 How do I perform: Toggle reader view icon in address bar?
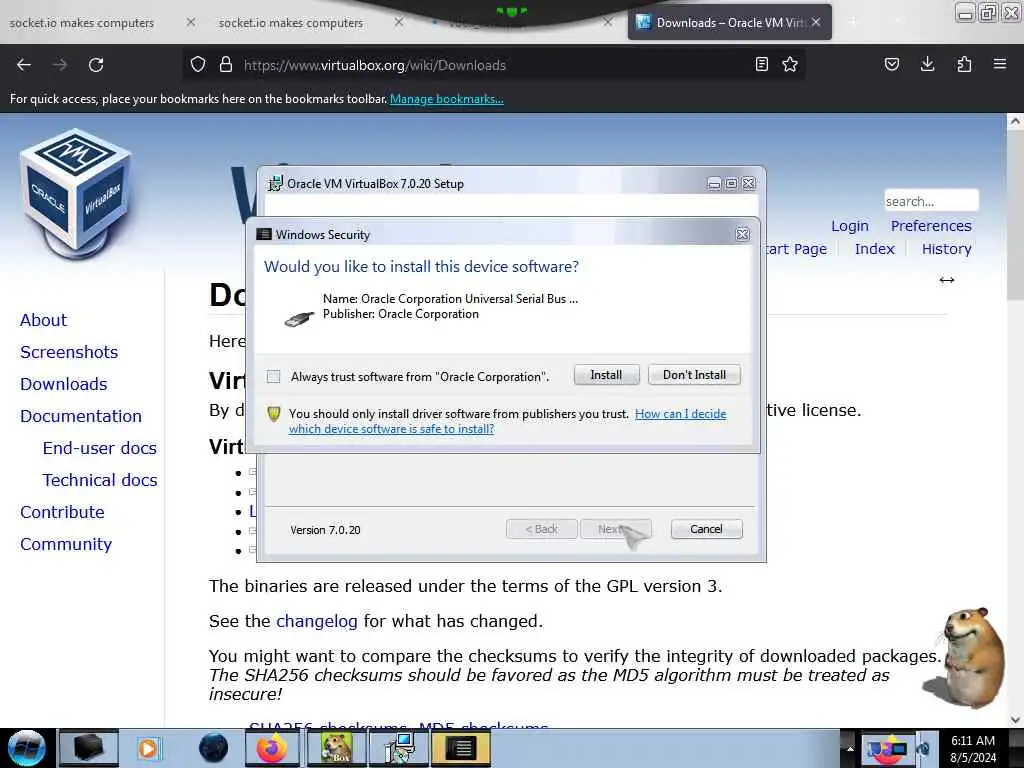(761, 64)
